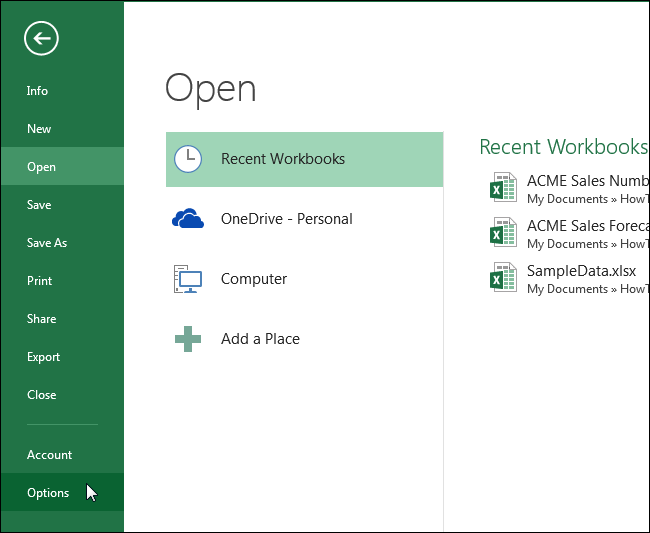Select the Computer location
The image size is (650, 533).
click(304, 279)
